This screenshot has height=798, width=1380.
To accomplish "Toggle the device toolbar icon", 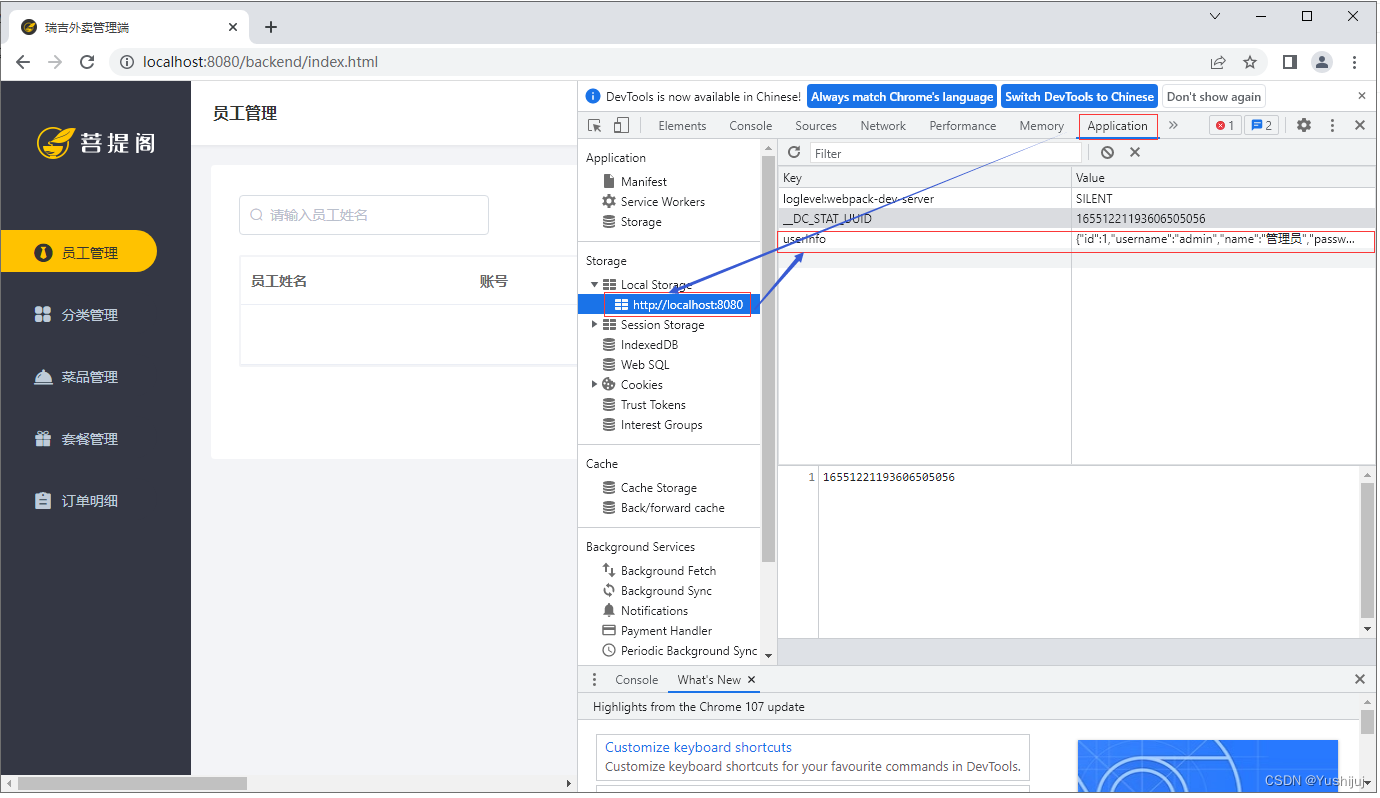I will pos(621,126).
